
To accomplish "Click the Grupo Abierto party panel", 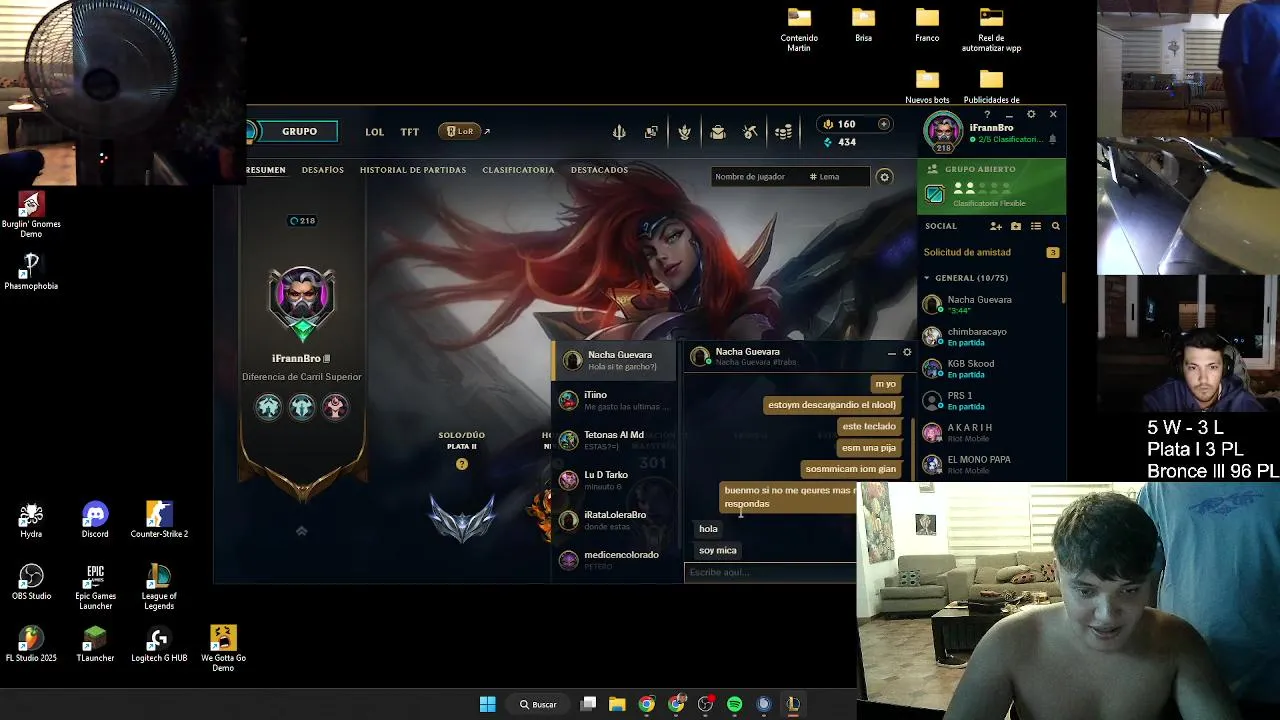I will pos(991,187).
